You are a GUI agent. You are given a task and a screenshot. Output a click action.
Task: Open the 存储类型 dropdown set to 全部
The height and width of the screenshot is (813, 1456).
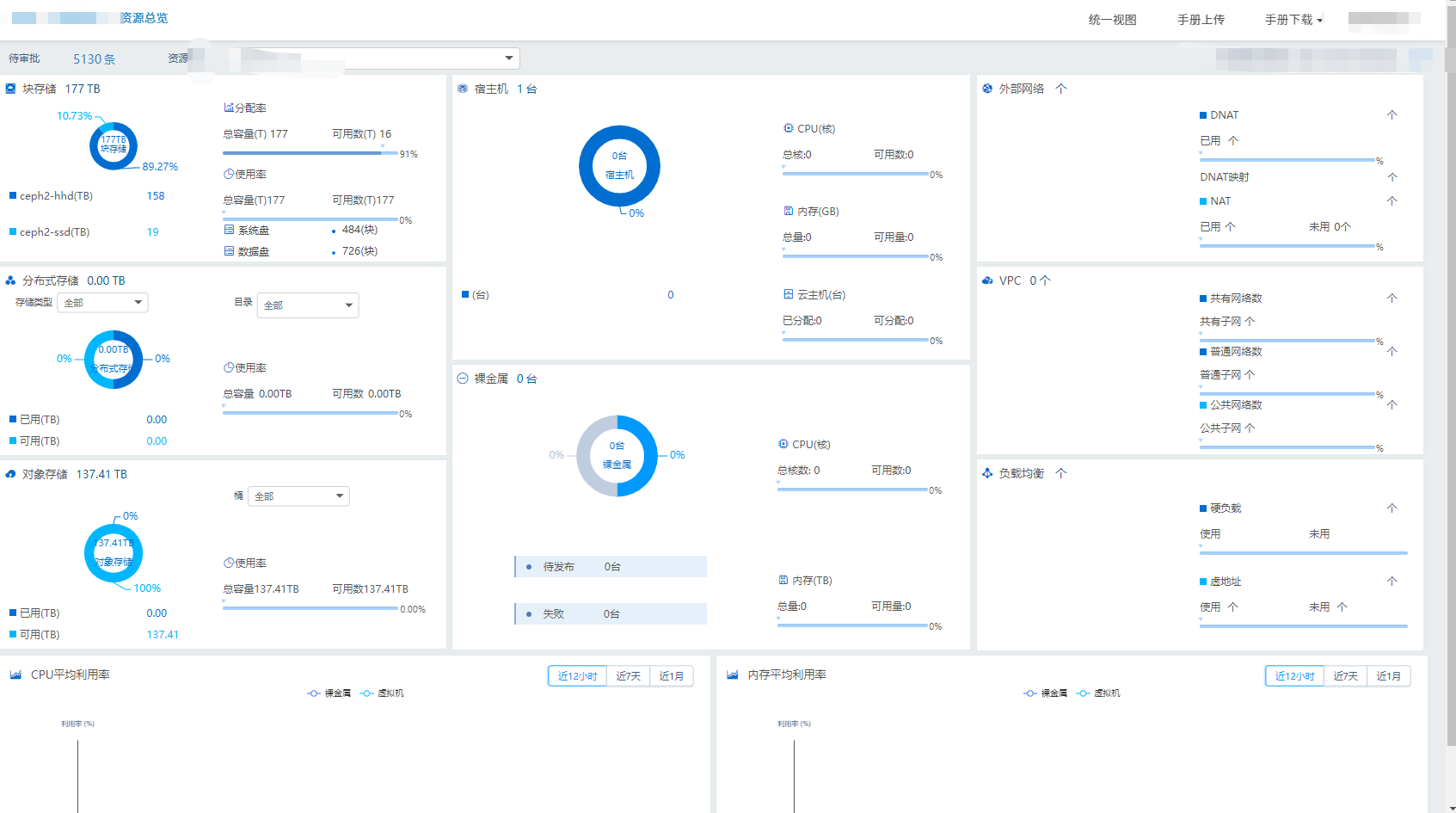coord(102,303)
